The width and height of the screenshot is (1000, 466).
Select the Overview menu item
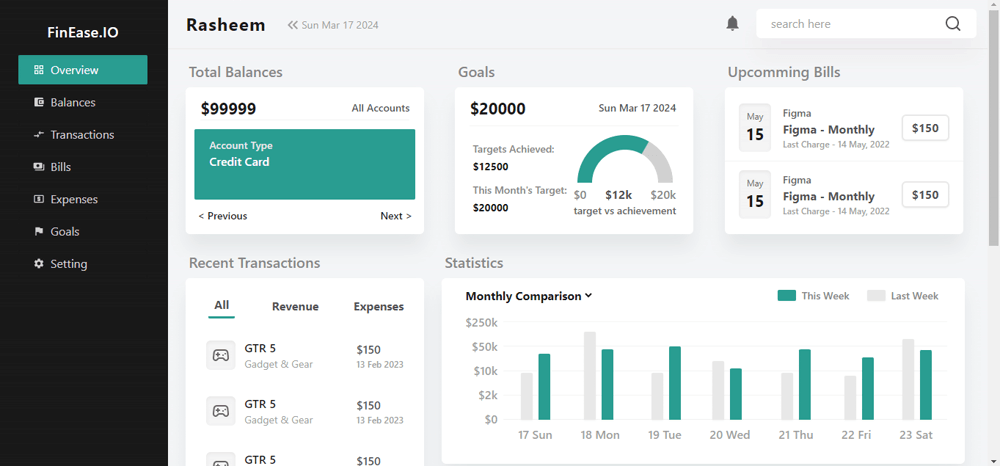83,70
